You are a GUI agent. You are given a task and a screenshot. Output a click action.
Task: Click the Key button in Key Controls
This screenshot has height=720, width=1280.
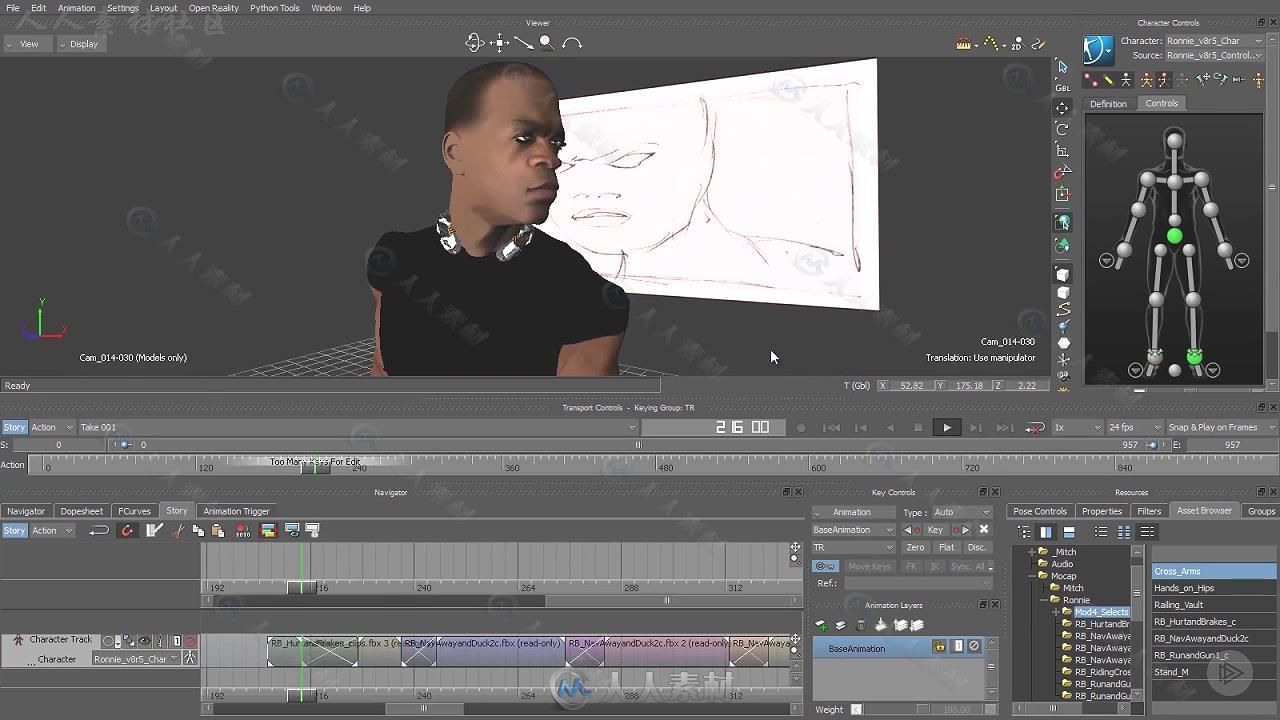point(935,530)
